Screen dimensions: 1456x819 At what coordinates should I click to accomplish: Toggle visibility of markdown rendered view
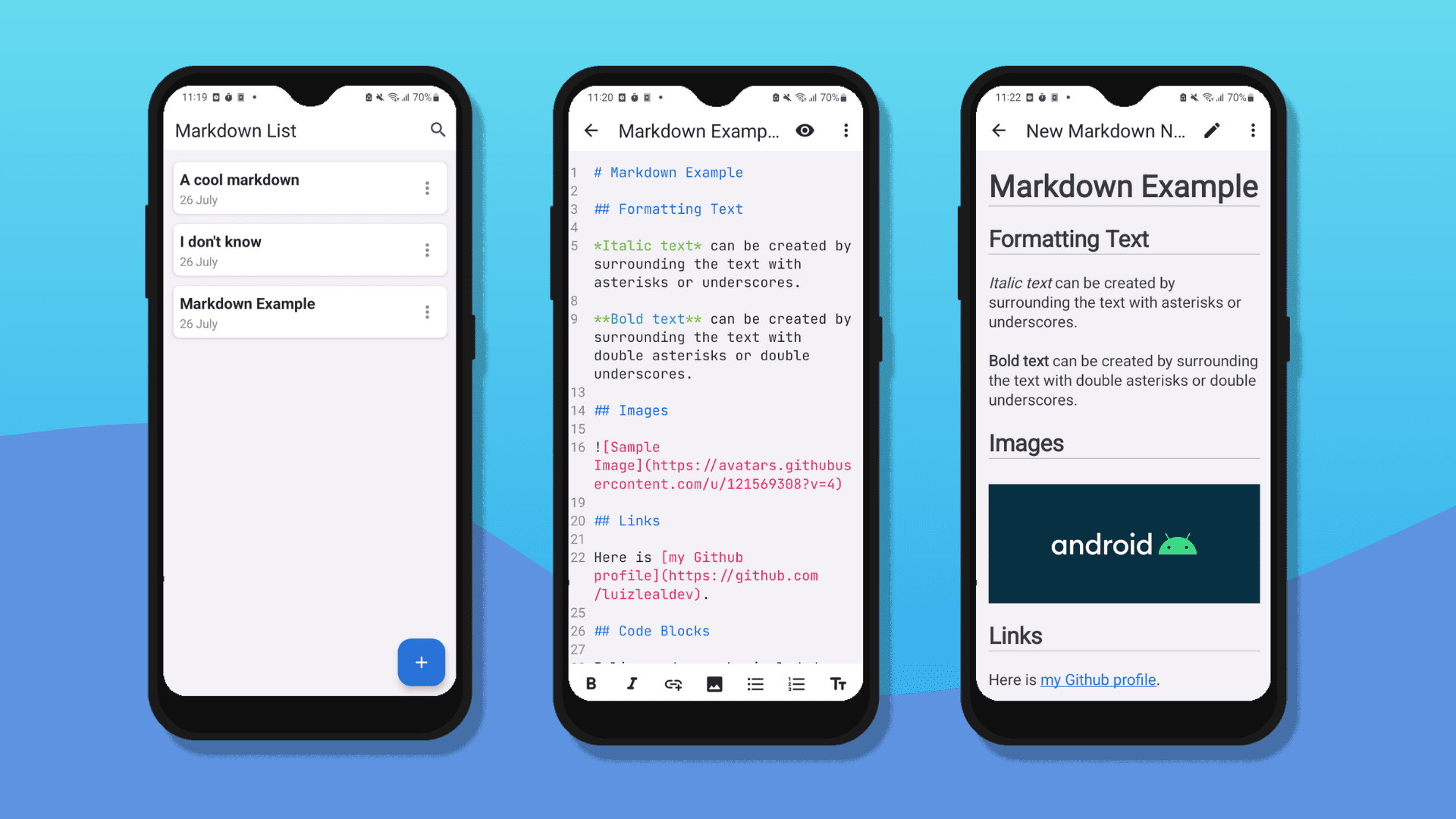click(x=805, y=130)
